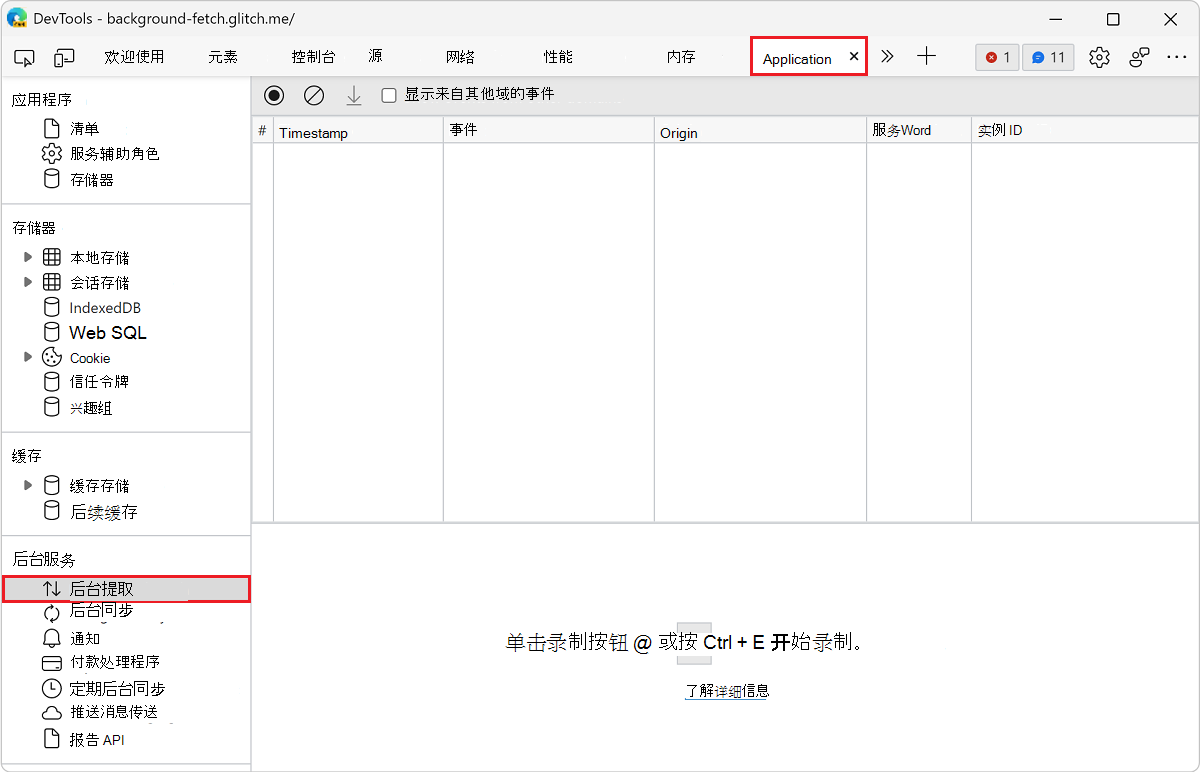Click the 服务Word column header
The width and height of the screenshot is (1200, 772).
click(x=919, y=131)
